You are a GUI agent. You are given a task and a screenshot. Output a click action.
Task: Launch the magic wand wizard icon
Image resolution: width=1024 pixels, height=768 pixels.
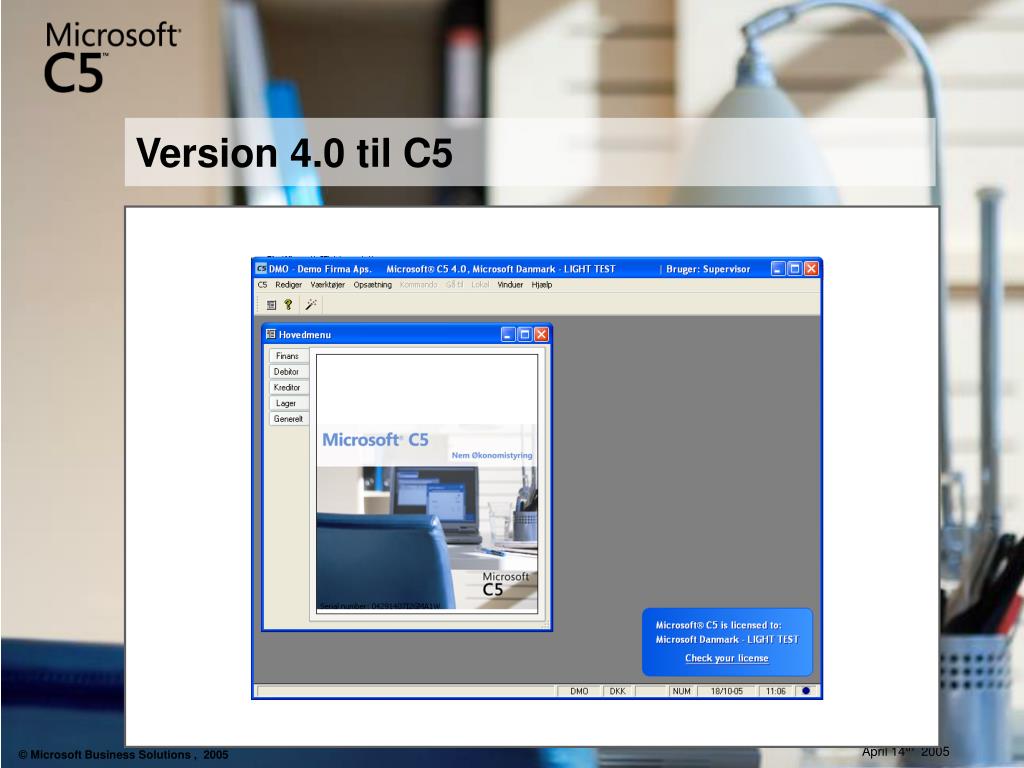311,304
